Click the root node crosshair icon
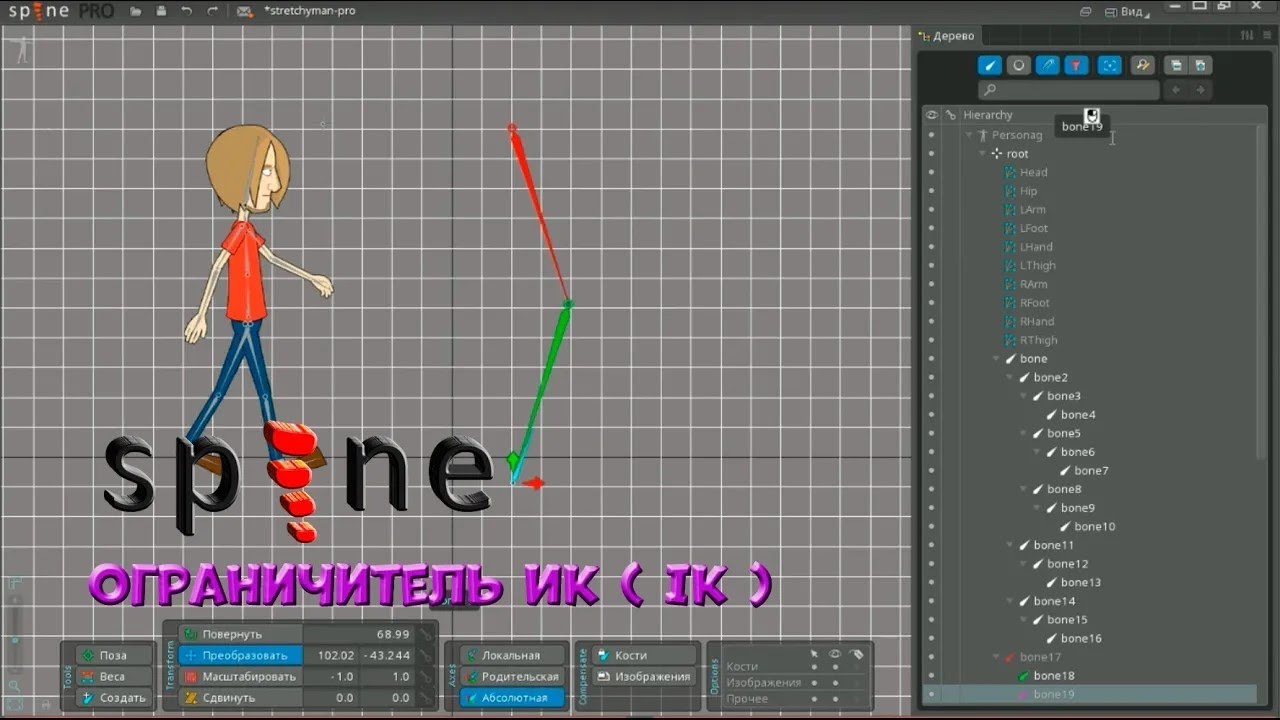Viewport: 1280px width, 720px height. click(996, 154)
